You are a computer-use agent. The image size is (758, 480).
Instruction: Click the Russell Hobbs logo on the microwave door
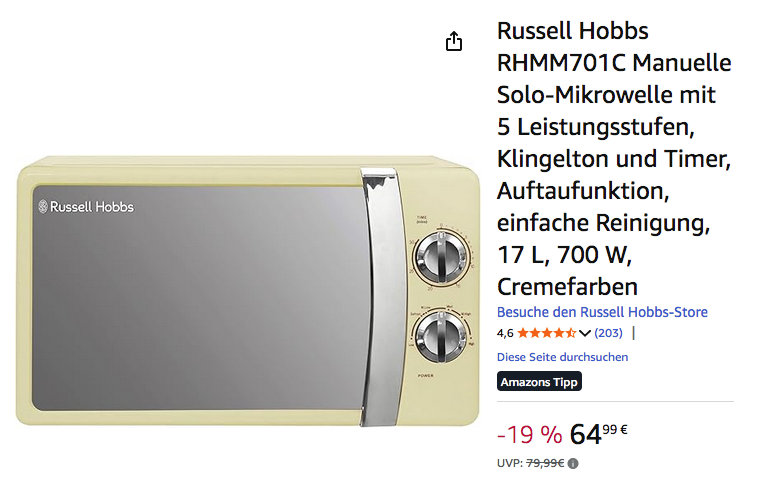[x=86, y=207]
